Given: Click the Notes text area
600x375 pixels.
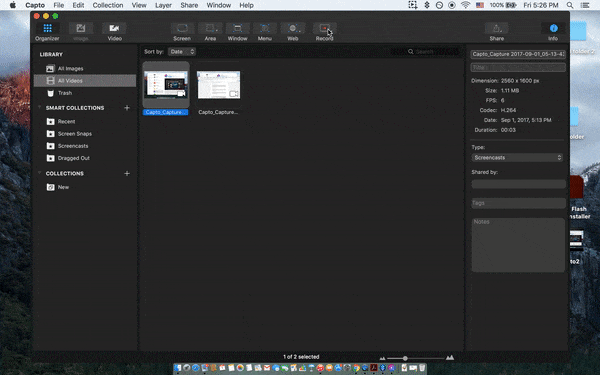Looking at the screenshot, I should click(x=518, y=245).
